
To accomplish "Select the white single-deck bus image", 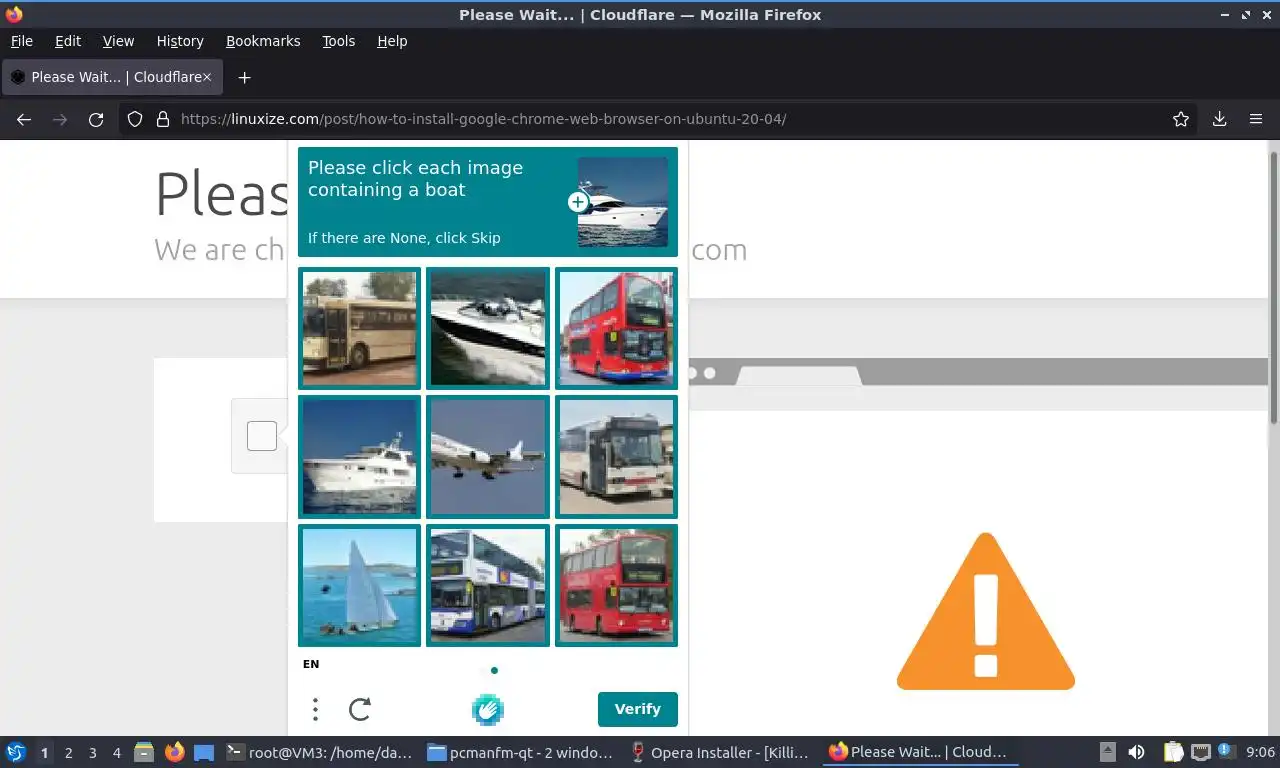I will click(616, 457).
